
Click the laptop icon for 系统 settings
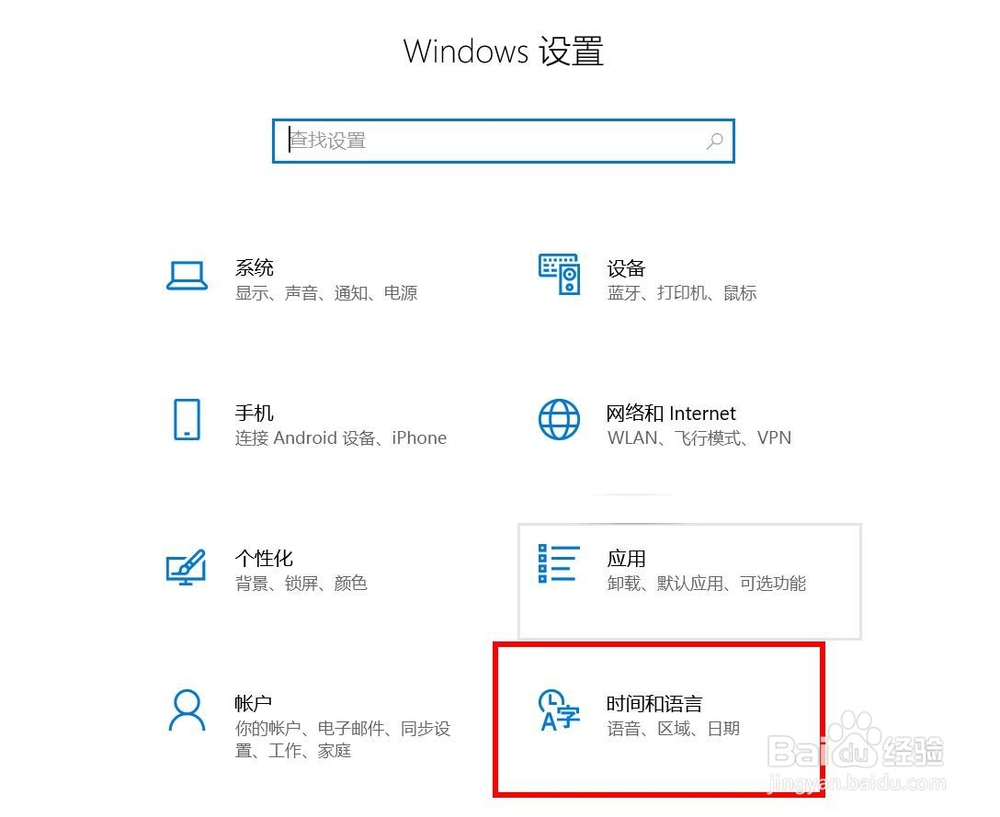[187, 276]
